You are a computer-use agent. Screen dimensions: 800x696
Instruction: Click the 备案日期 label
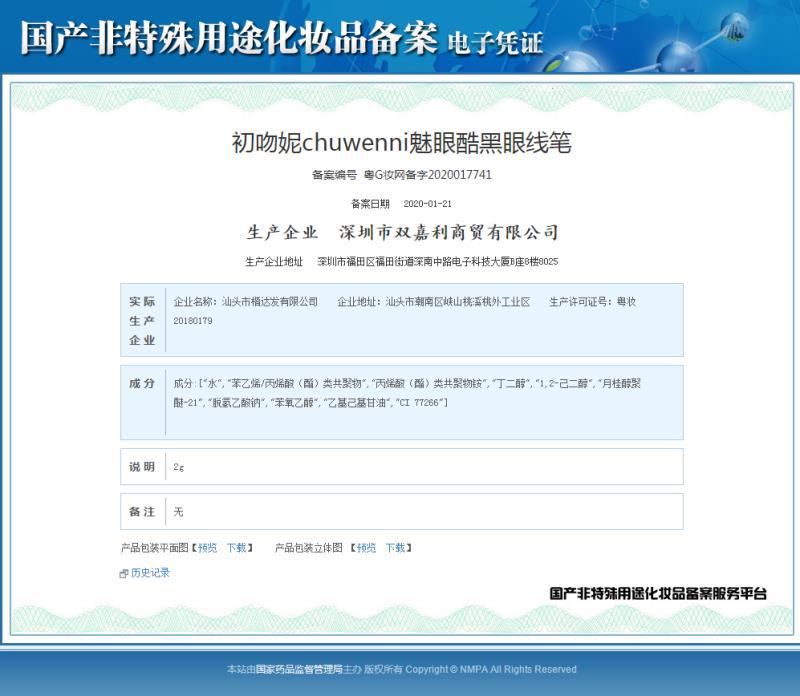(370, 204)
